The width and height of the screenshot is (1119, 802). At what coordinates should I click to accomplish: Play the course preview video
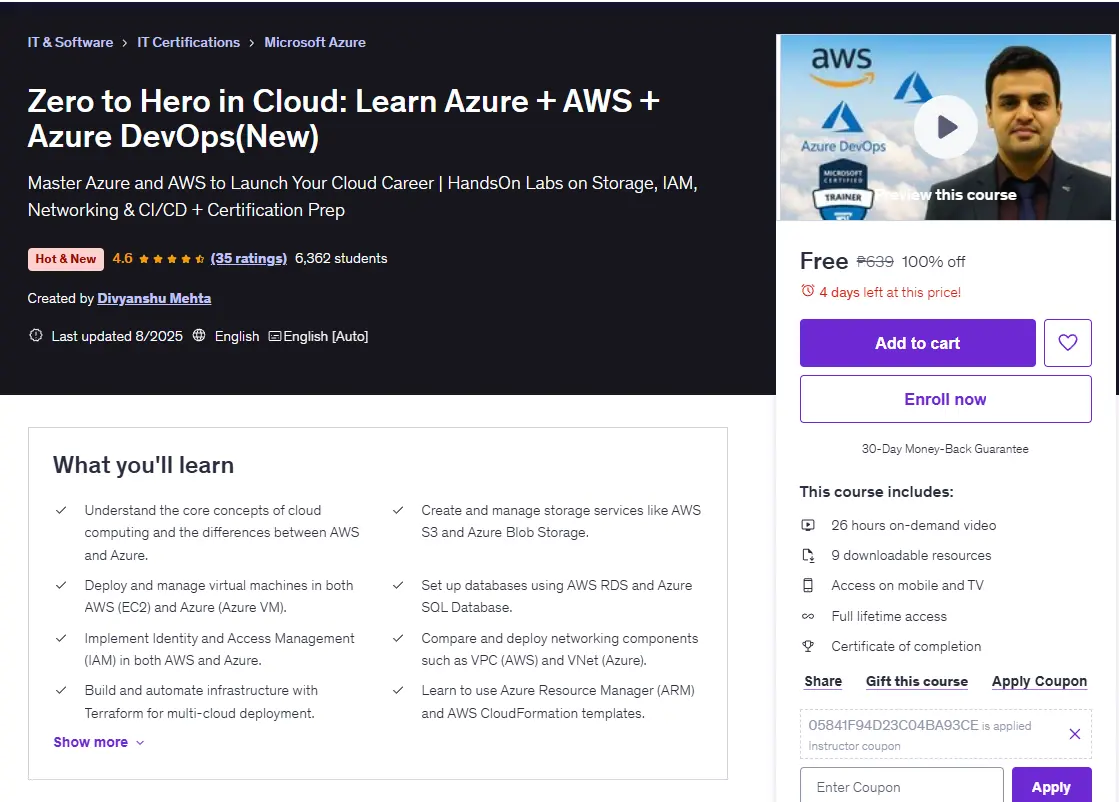tap(946, 127)
